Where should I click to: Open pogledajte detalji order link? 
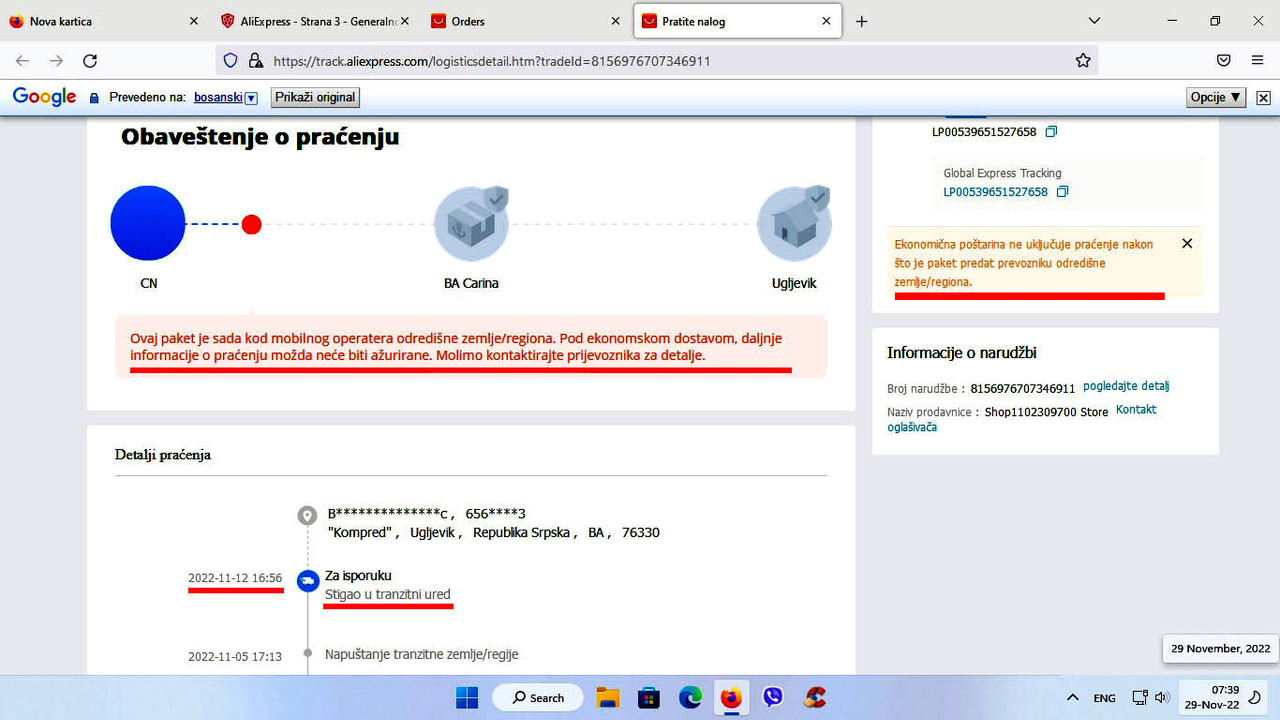1125,386
